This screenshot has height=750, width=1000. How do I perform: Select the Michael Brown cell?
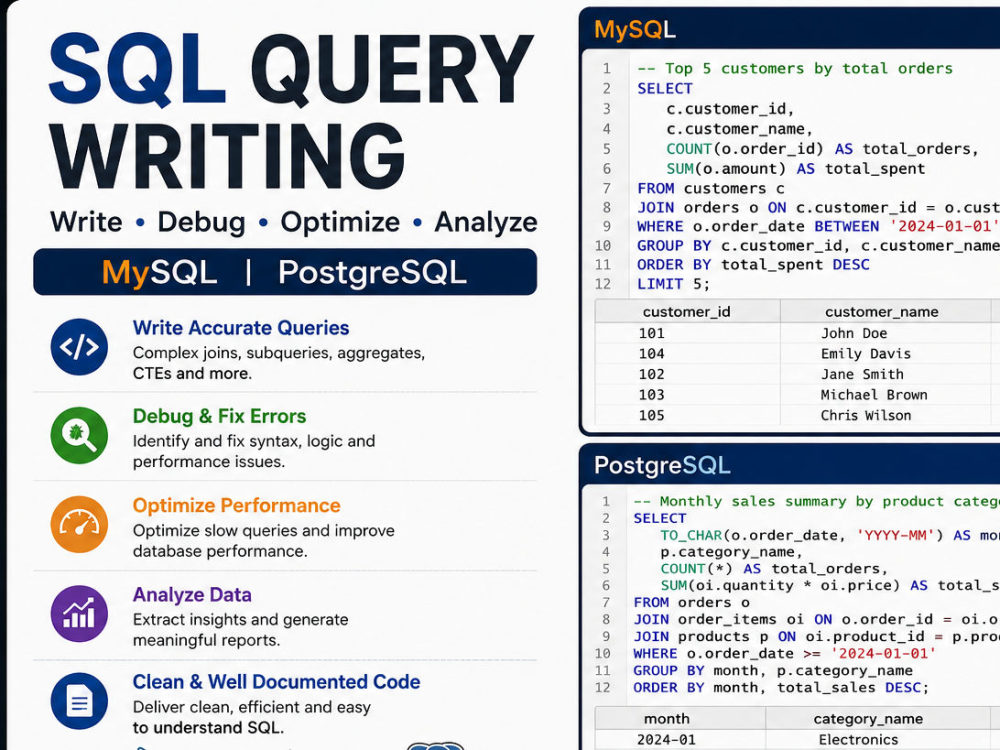tap(874, 395)
